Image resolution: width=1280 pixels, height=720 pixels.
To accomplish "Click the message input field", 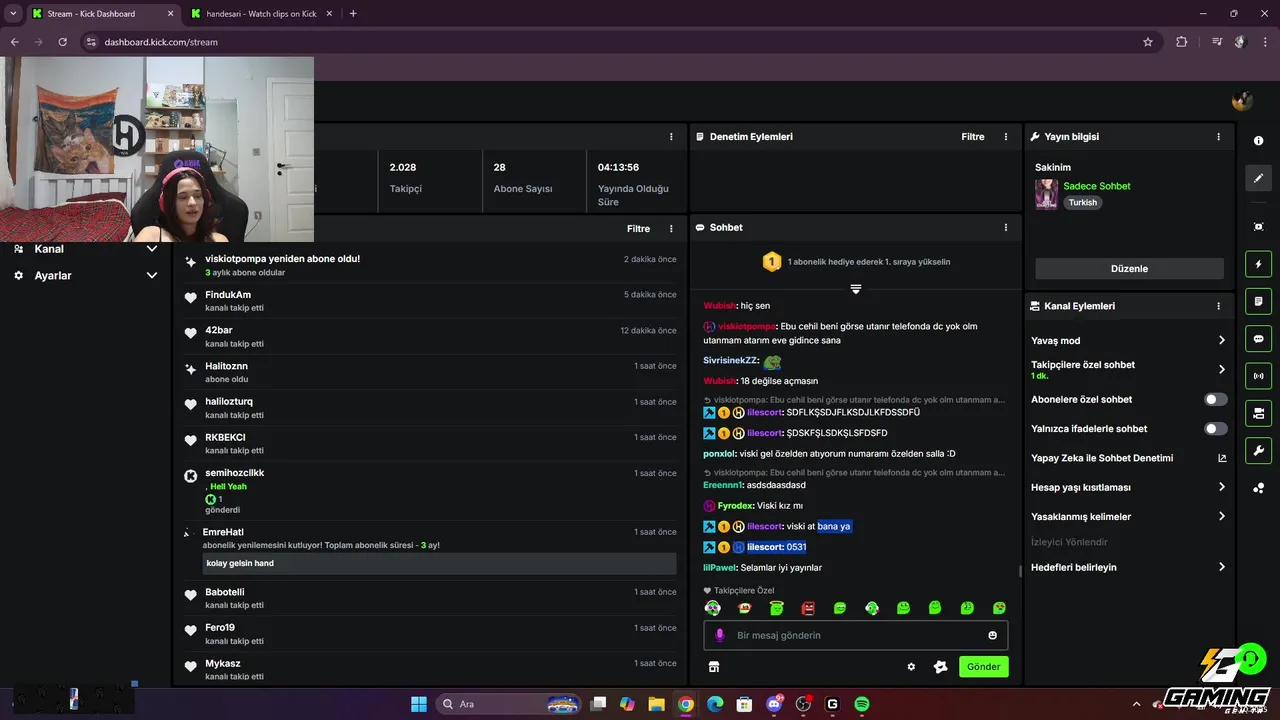I will (x=855, y=635).
